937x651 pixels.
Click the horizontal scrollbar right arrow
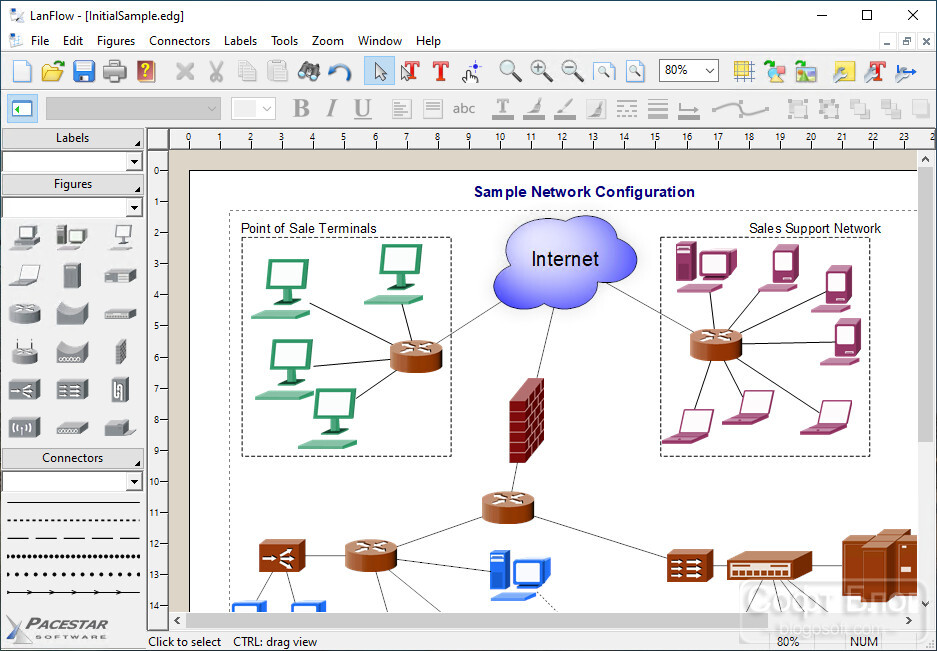pyautogui.click(x=909, y=621)
